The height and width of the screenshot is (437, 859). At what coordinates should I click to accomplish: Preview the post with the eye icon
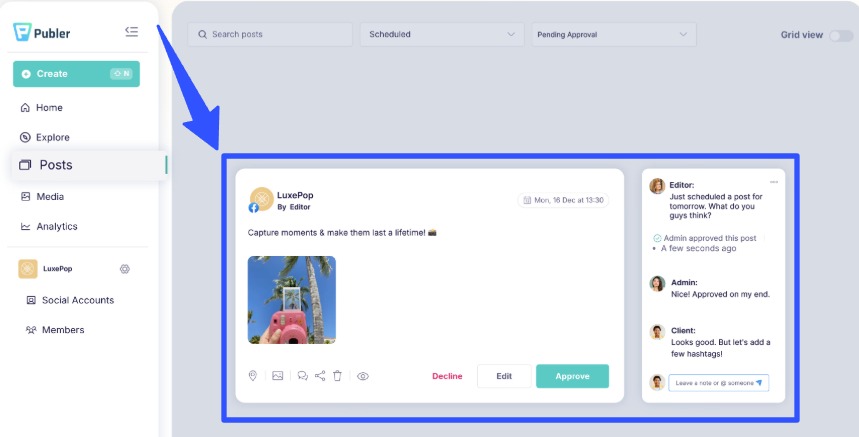point(363,376)
